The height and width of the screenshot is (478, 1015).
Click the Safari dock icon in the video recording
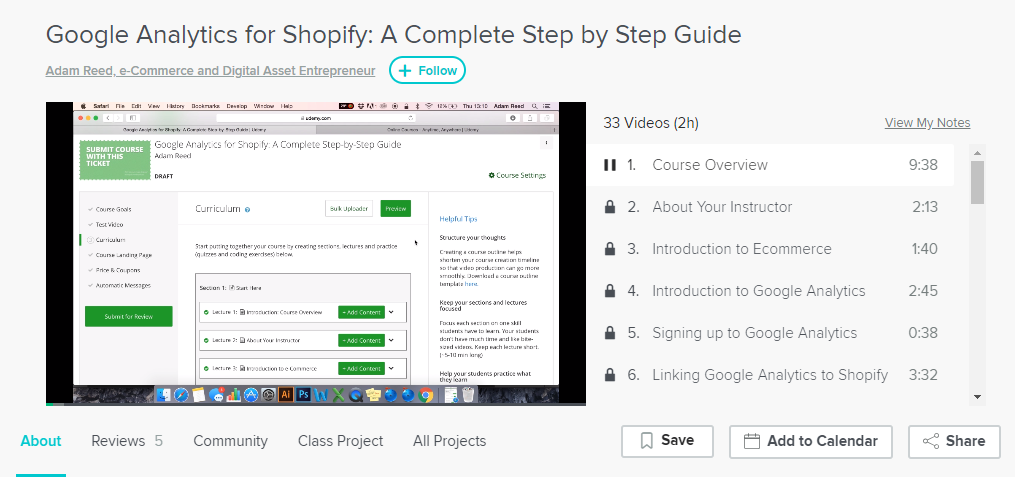pos(181,394)
